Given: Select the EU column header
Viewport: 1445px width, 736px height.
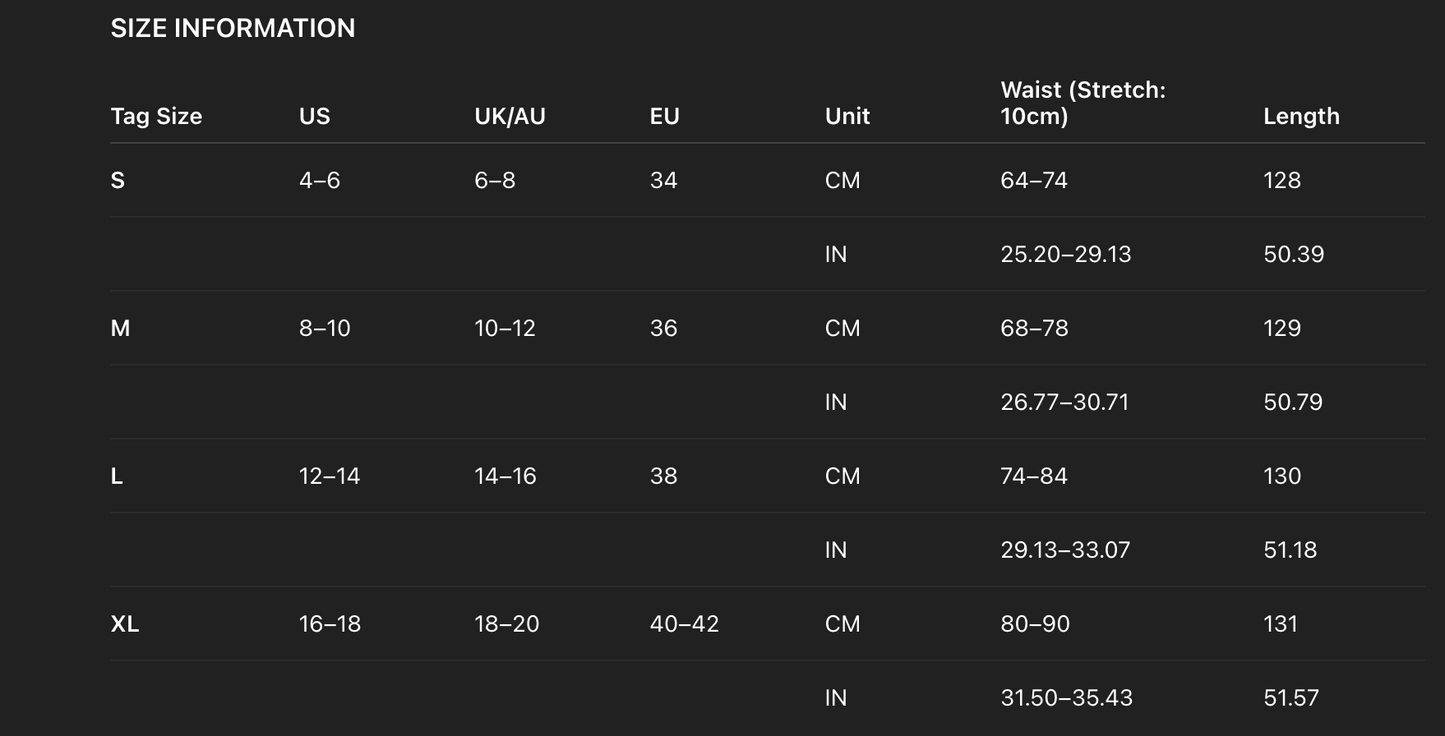Looking at the screenshot, I should 664,116.
